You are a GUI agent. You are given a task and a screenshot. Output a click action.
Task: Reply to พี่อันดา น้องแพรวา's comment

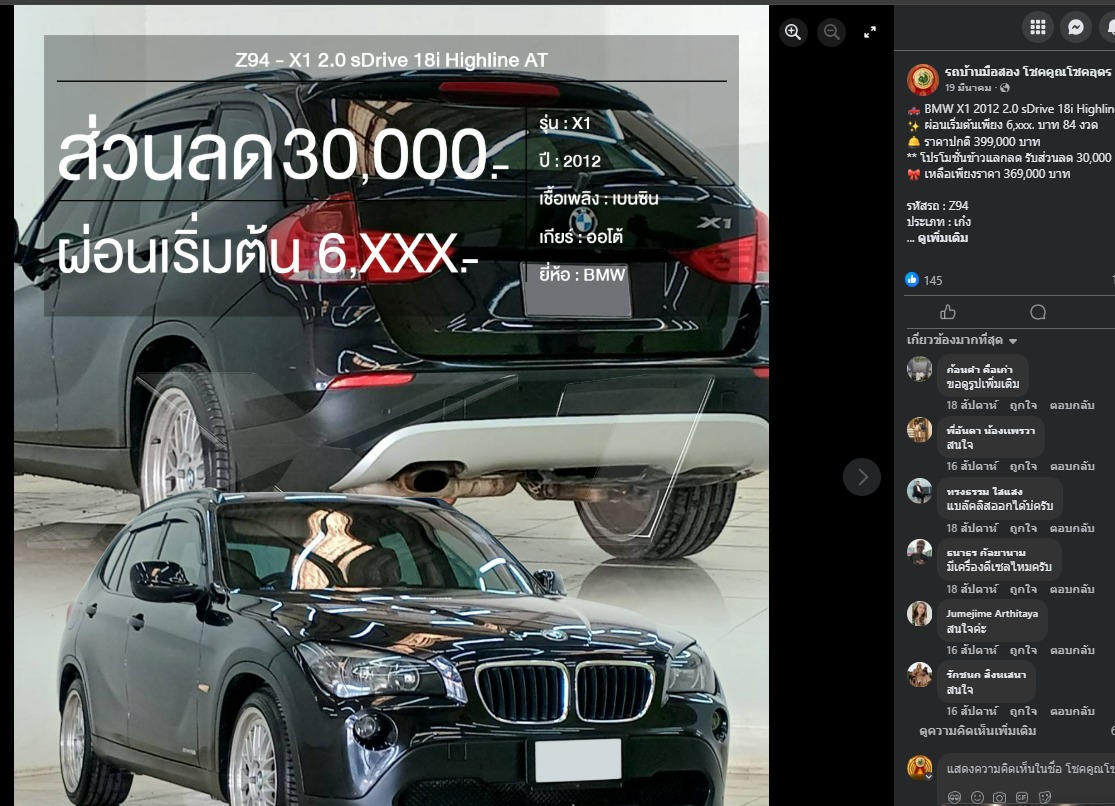(x=1072, y=466)
